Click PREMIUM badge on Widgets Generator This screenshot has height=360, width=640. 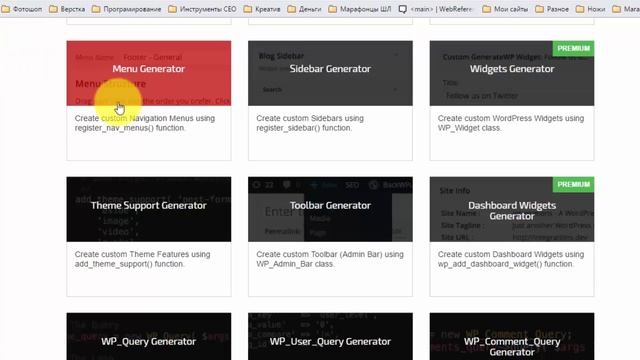point(573,48)
